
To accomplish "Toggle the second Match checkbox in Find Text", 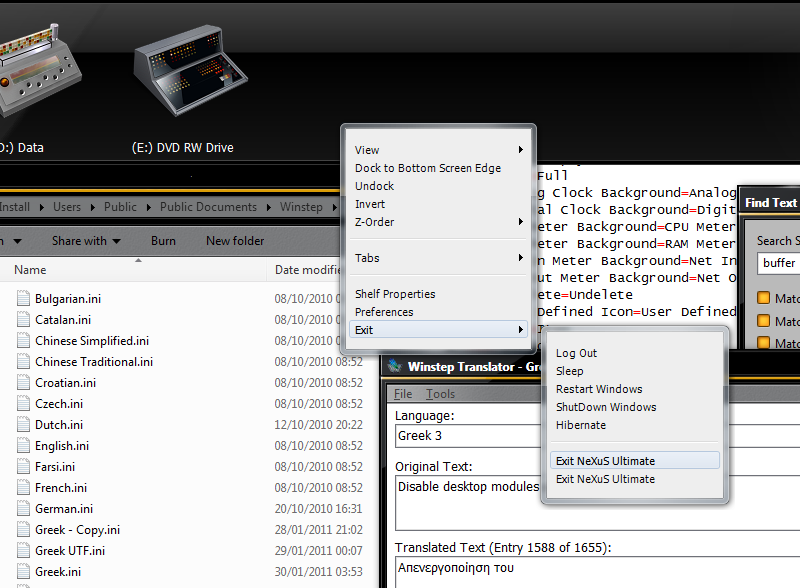I will point(764,321).
